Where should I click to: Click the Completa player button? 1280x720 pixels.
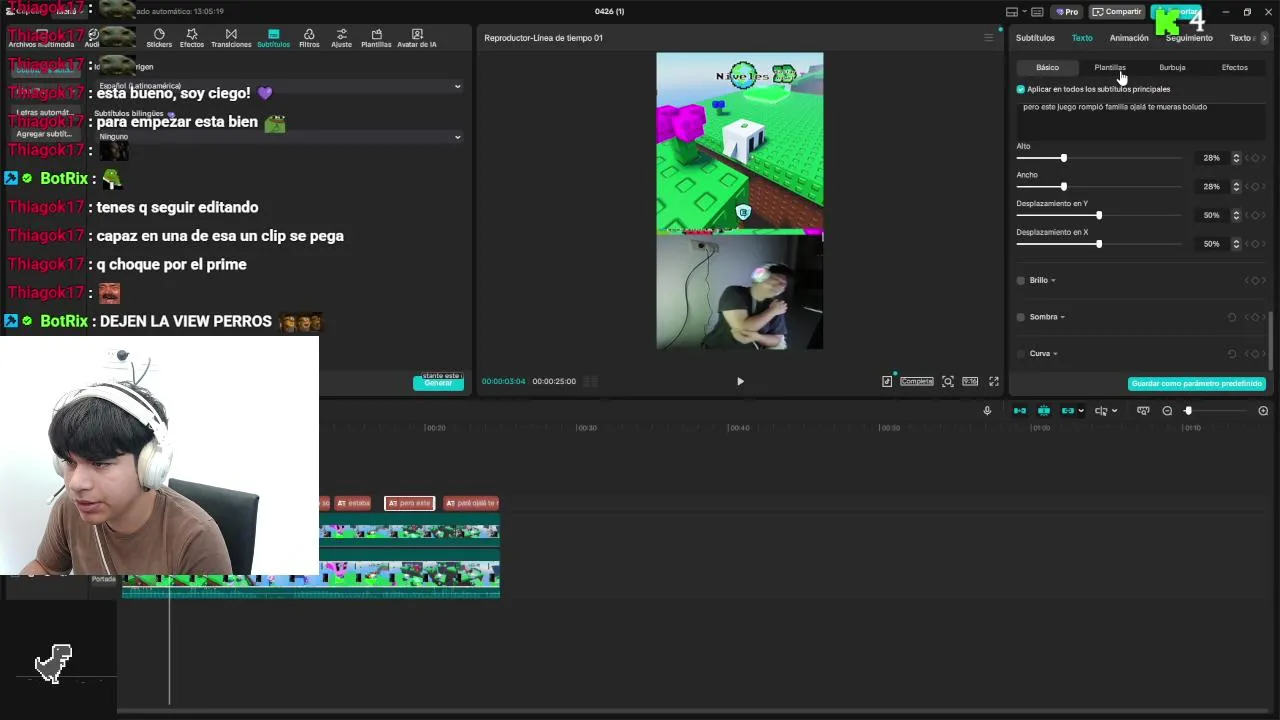(917, 381)
